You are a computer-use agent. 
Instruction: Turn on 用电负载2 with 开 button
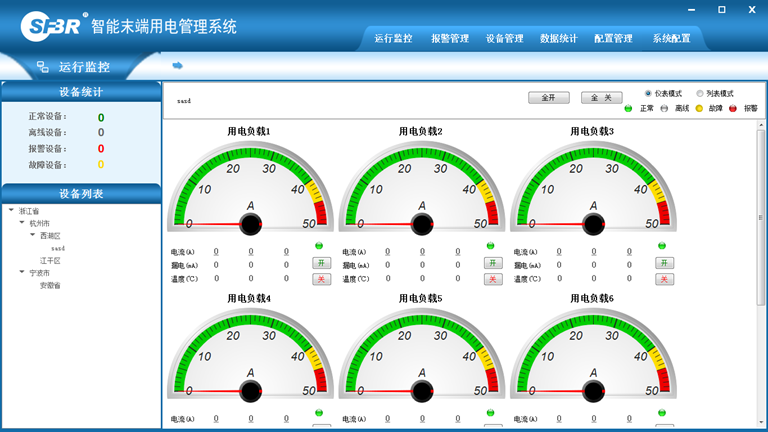tap(492, 263)
